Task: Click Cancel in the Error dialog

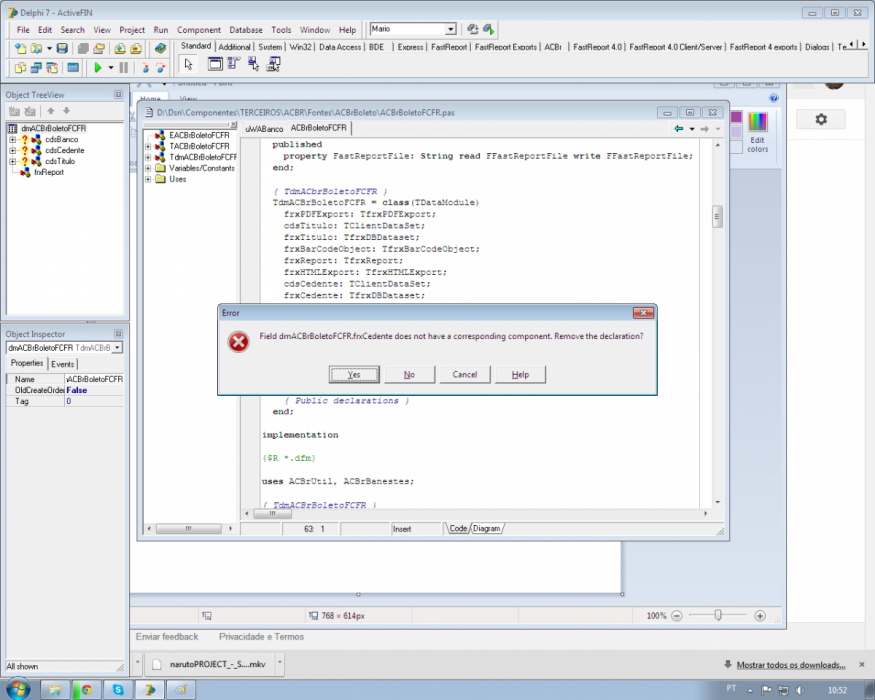Action: tap(464, 375)
